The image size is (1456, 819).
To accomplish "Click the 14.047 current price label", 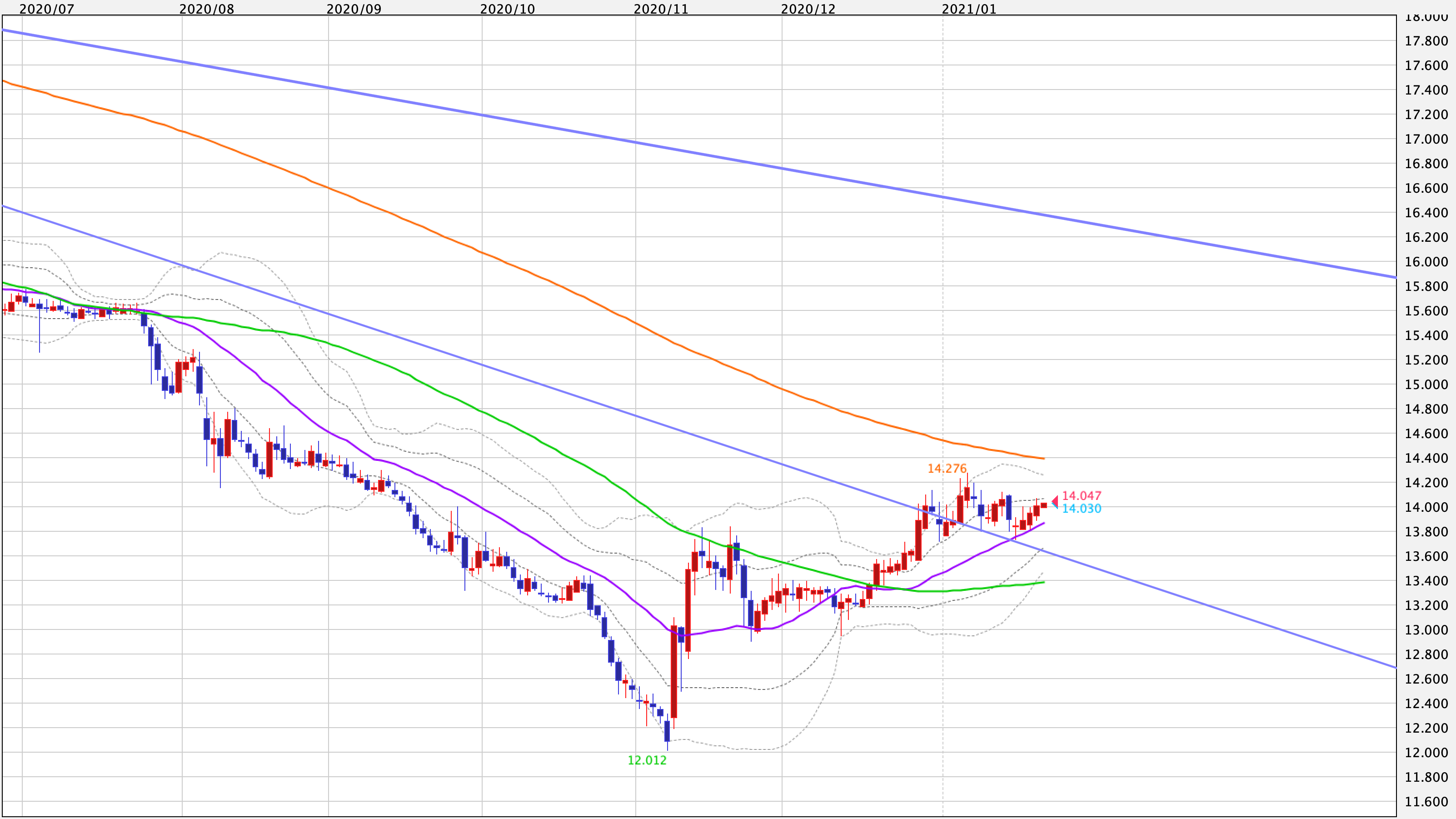I will 1082,496.
